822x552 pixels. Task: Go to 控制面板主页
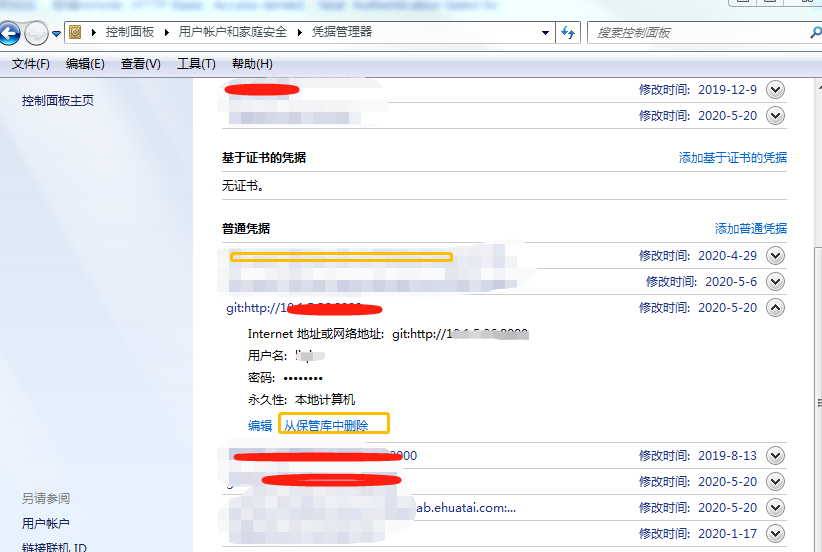point(58,101)
